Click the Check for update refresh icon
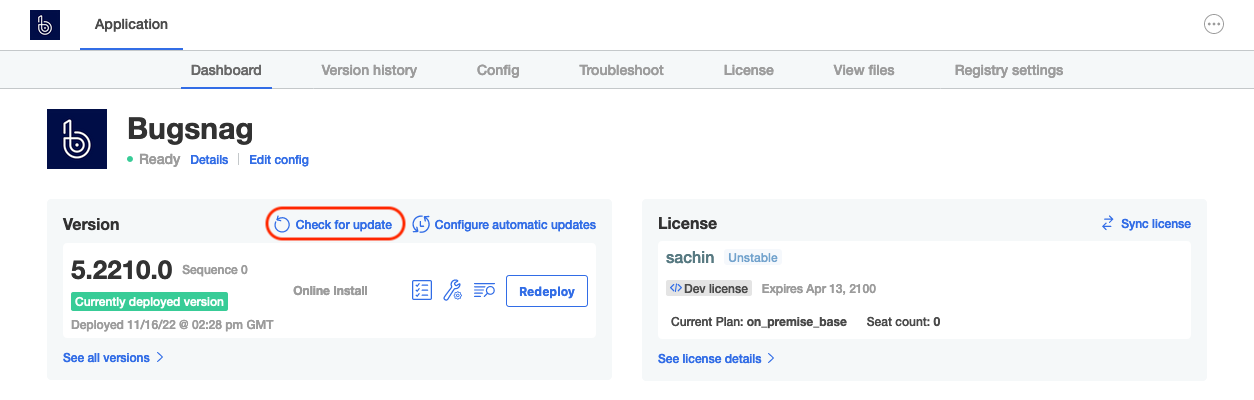1254x400 pixels. pos(282,224)
